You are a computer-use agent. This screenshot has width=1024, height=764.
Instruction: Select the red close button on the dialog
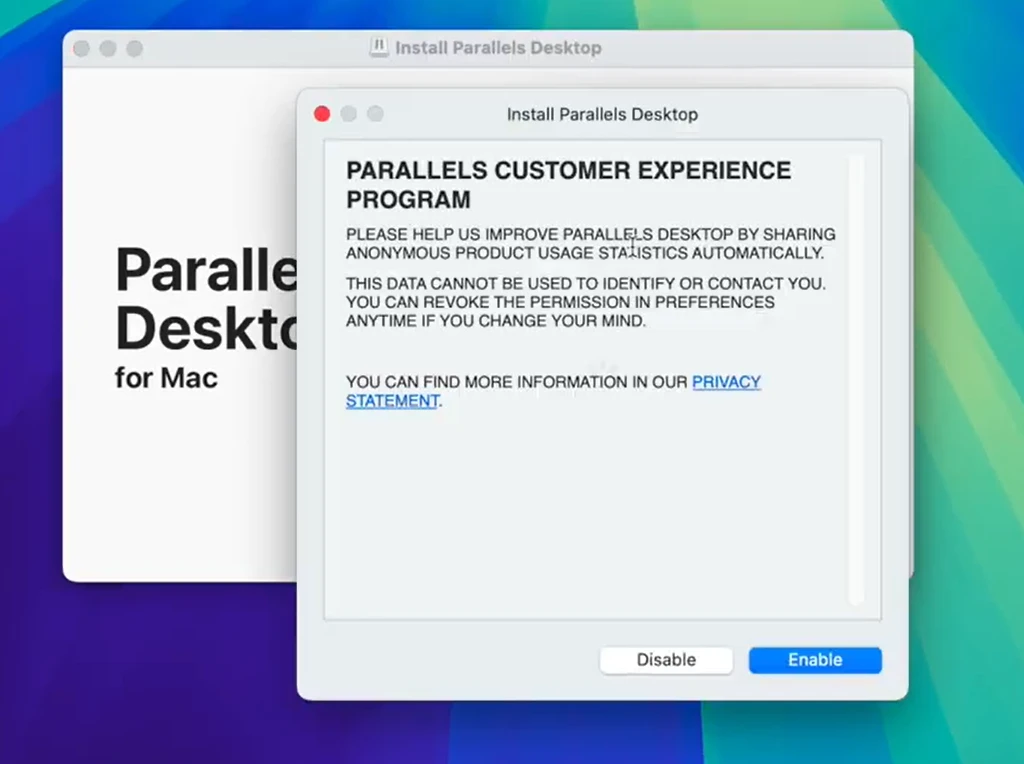point(321,114)
